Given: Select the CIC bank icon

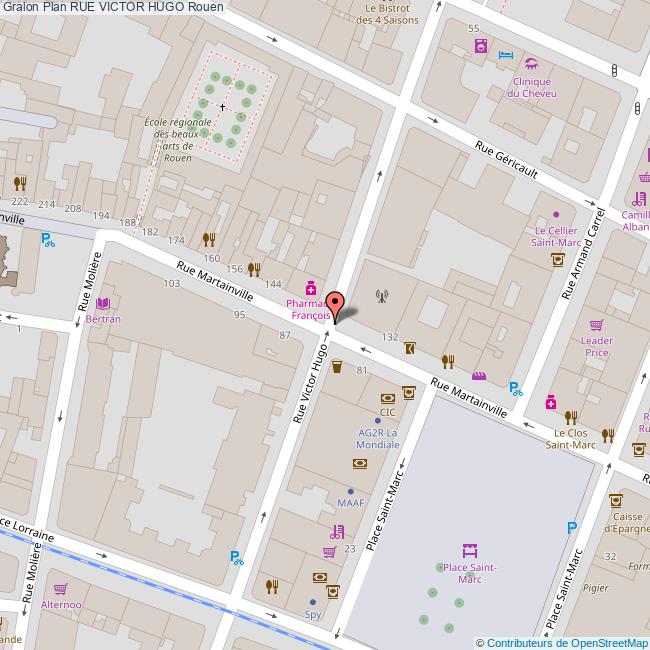Looking at the screenshot, I should tap(387, 397).
